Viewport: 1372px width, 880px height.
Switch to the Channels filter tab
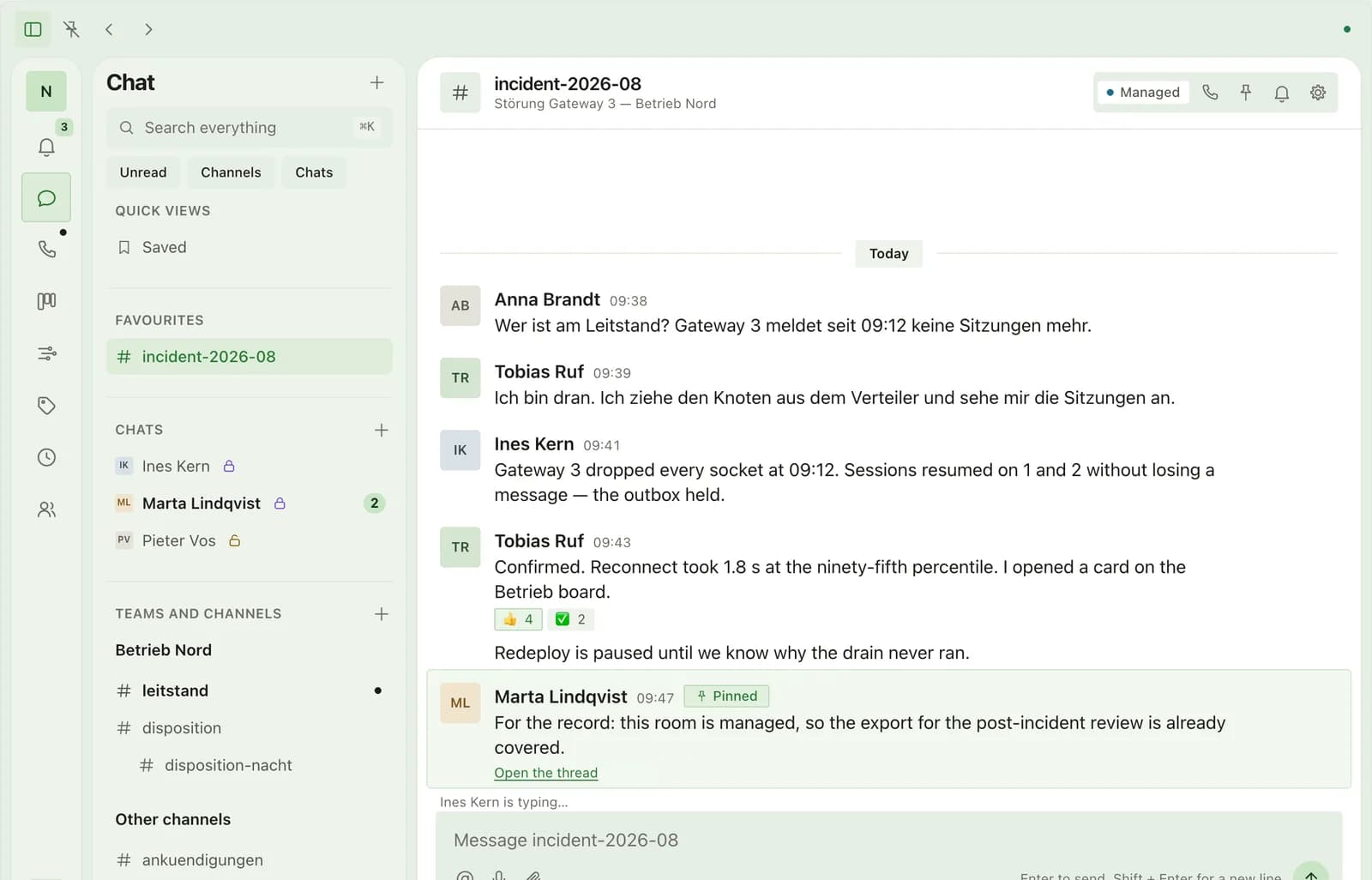click(x=231, y=172)
